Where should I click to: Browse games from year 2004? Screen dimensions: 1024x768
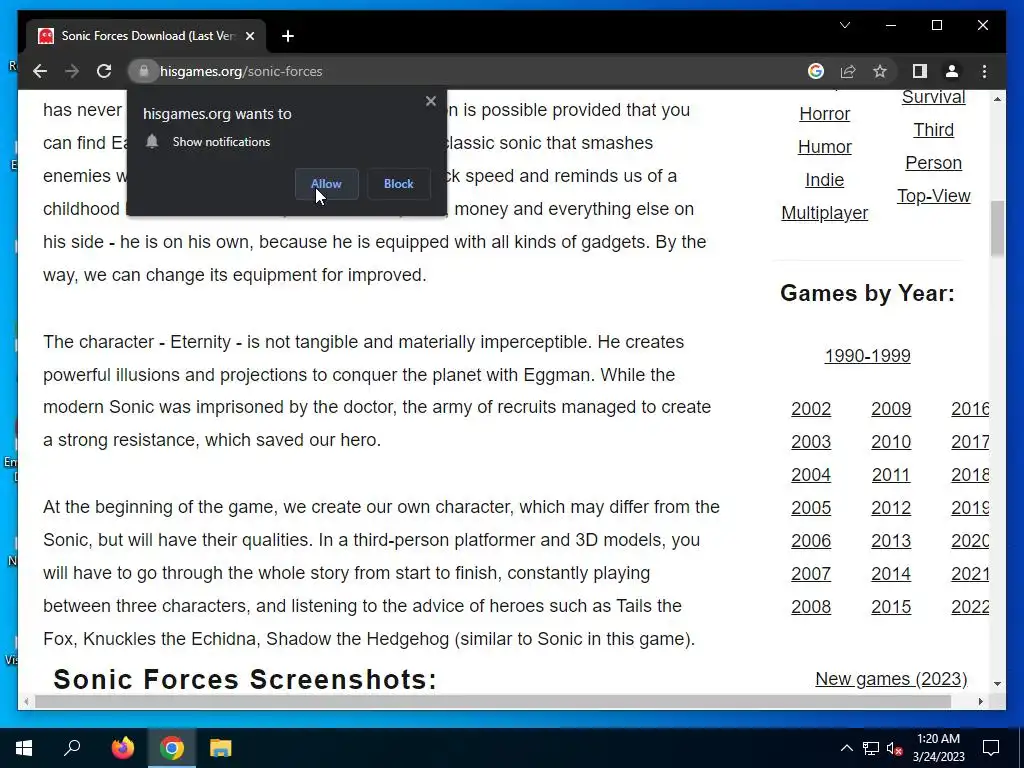click(811, 475)
